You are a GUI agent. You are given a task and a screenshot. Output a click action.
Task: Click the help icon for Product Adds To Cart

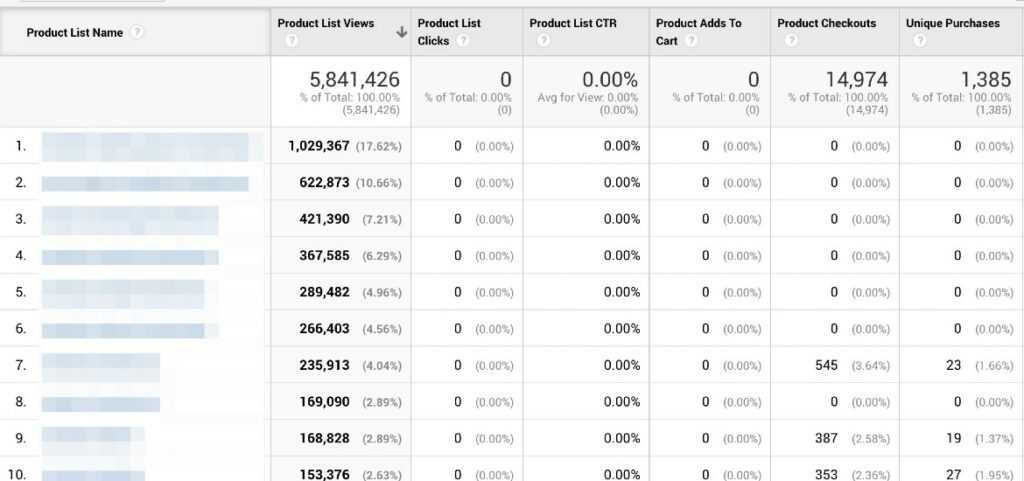pos(690,41)
